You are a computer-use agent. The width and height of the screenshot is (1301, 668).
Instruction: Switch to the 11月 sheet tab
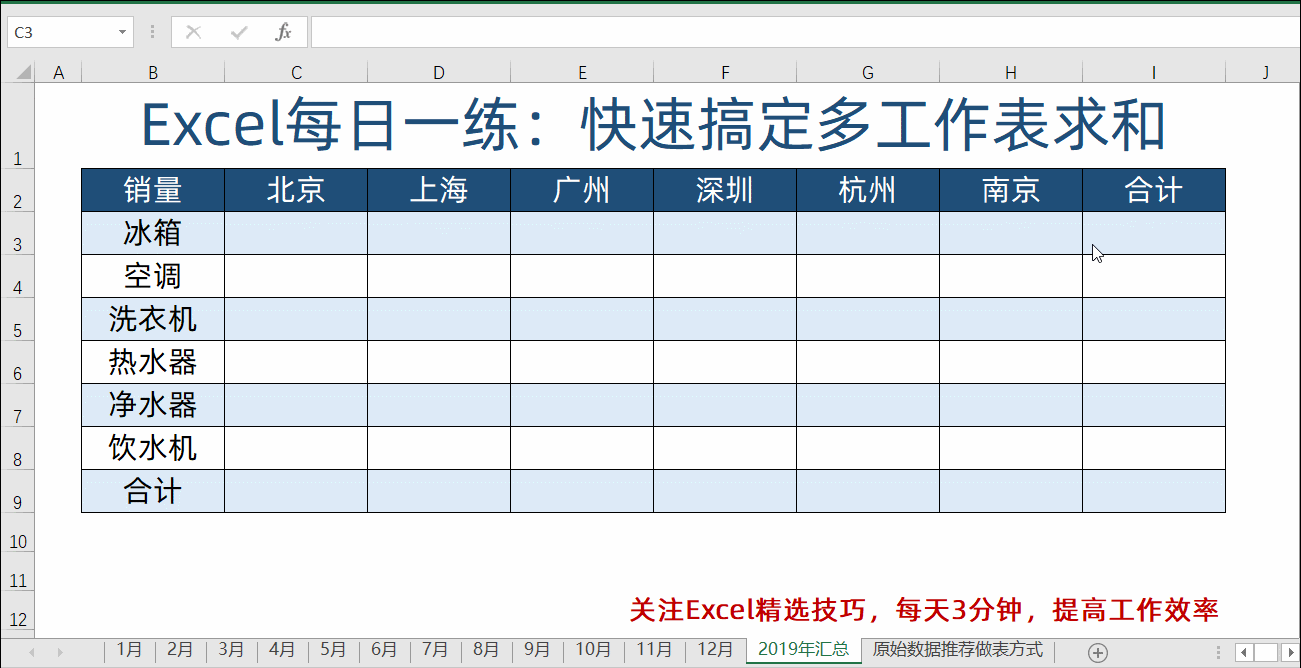[654, 650]
